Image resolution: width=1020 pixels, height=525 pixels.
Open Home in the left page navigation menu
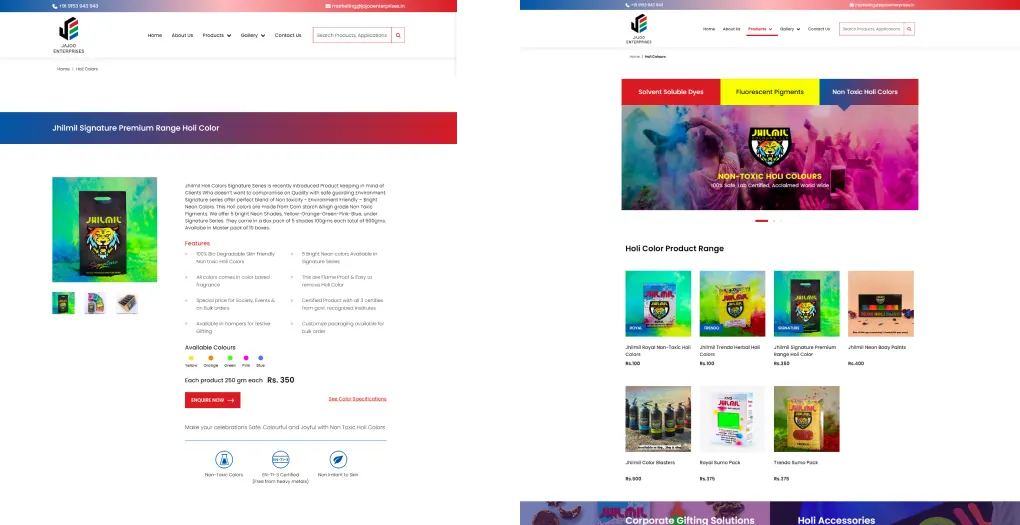[155, 35]
